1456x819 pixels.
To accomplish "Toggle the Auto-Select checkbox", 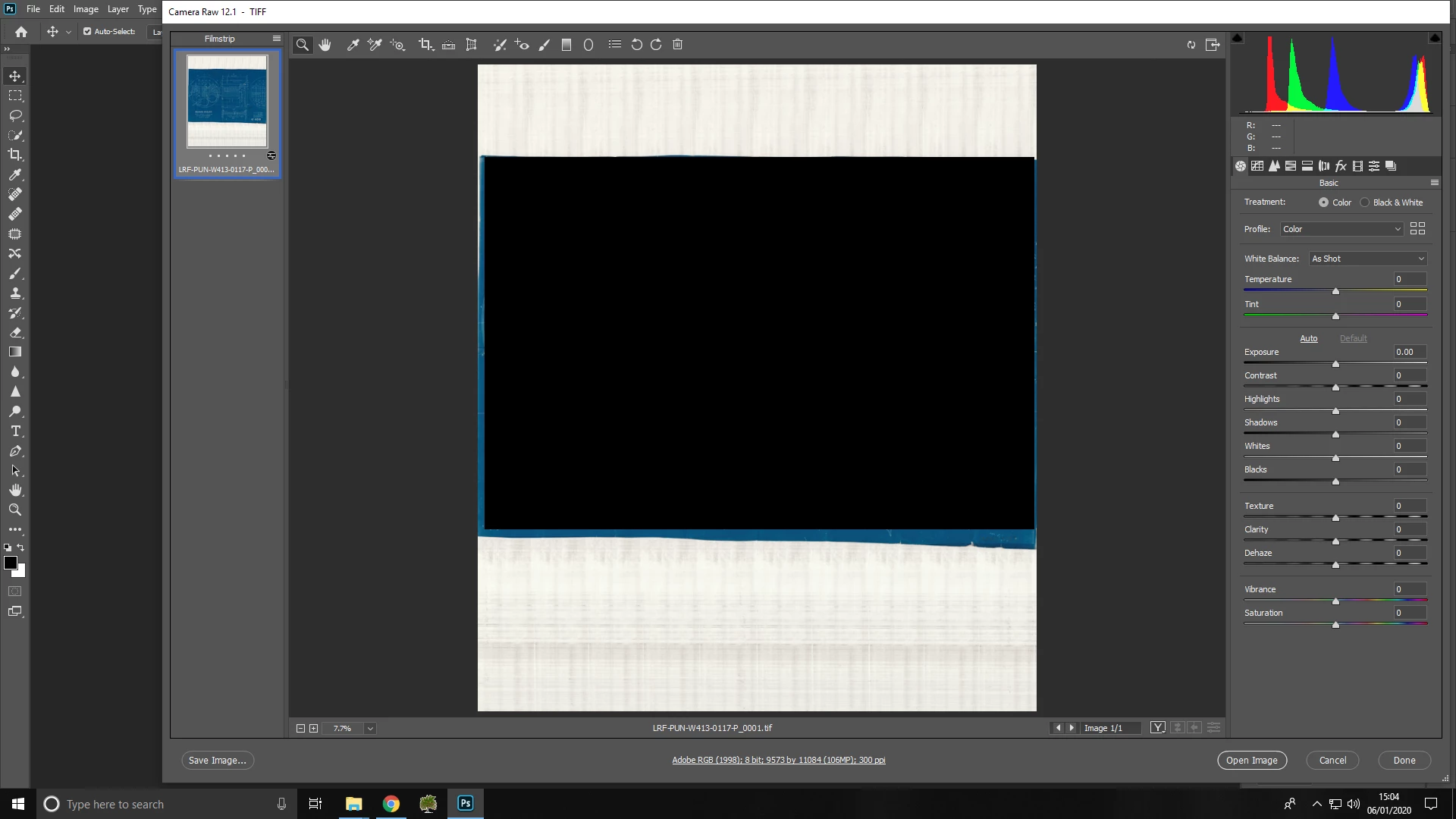I will (x=87, y=32).
